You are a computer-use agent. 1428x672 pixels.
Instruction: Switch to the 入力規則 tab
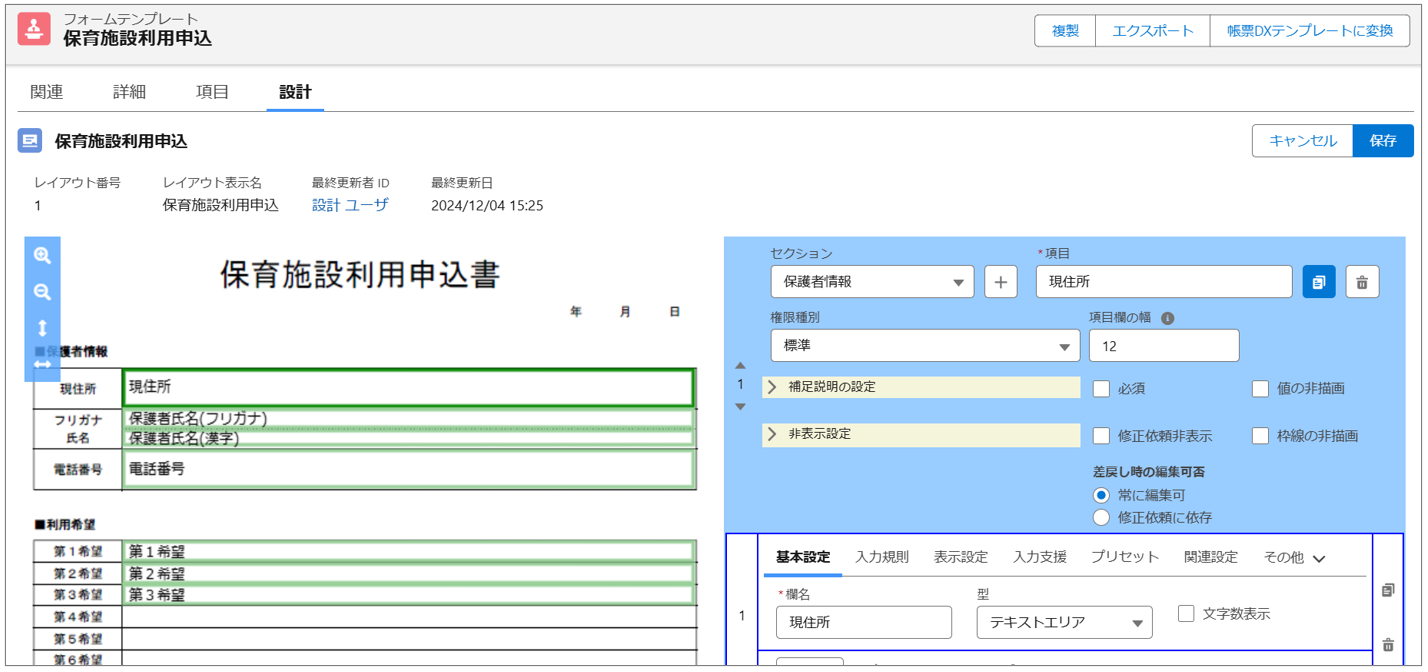[881, 557]
